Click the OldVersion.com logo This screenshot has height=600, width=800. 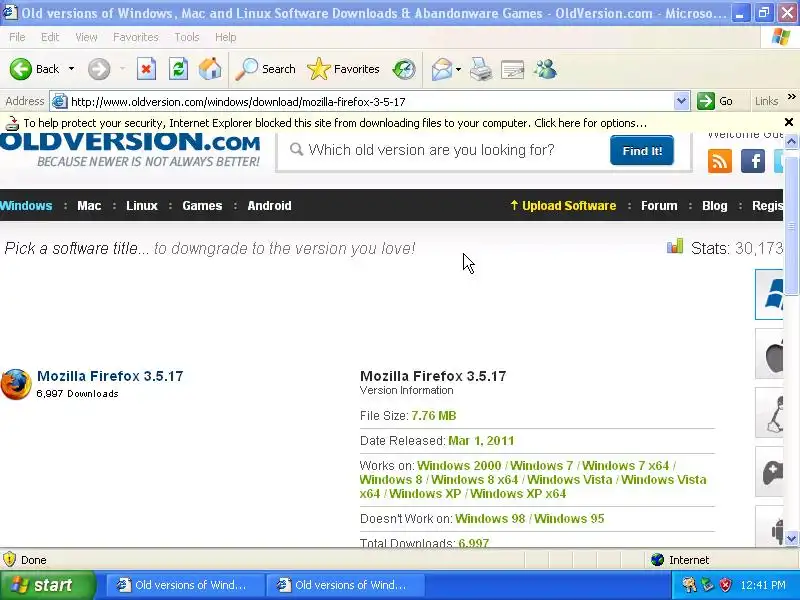coord(130,148)
